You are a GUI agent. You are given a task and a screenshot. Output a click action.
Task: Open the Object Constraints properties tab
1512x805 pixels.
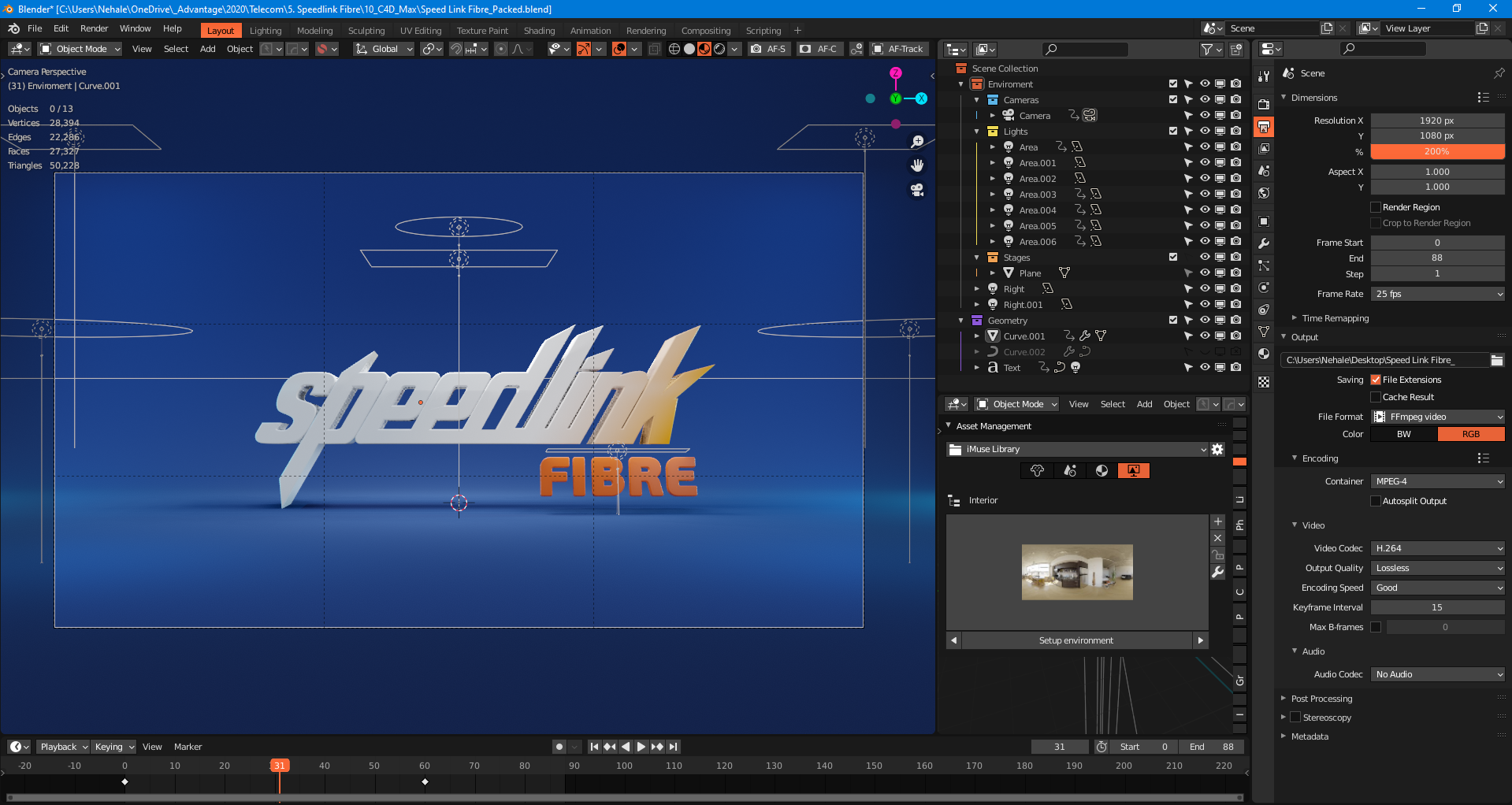1264,310
